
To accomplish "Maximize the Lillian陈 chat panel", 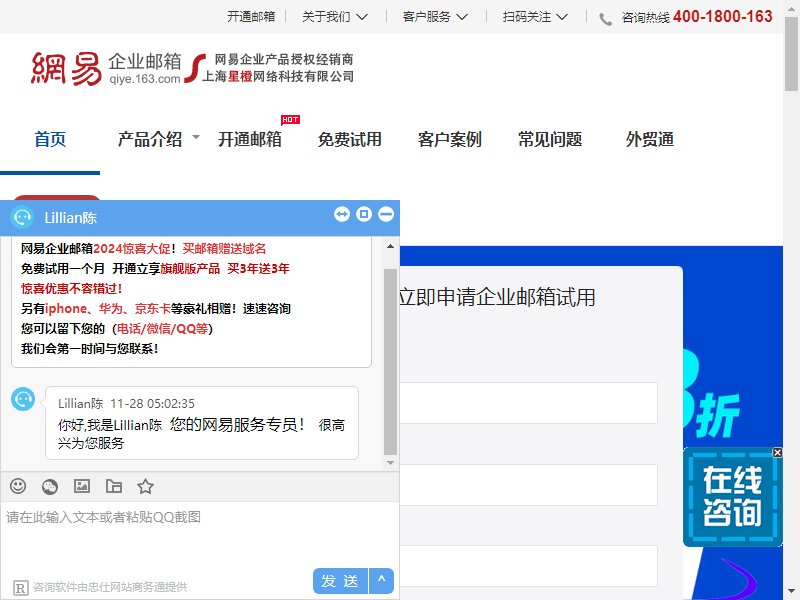I will (x=364, y=214).
